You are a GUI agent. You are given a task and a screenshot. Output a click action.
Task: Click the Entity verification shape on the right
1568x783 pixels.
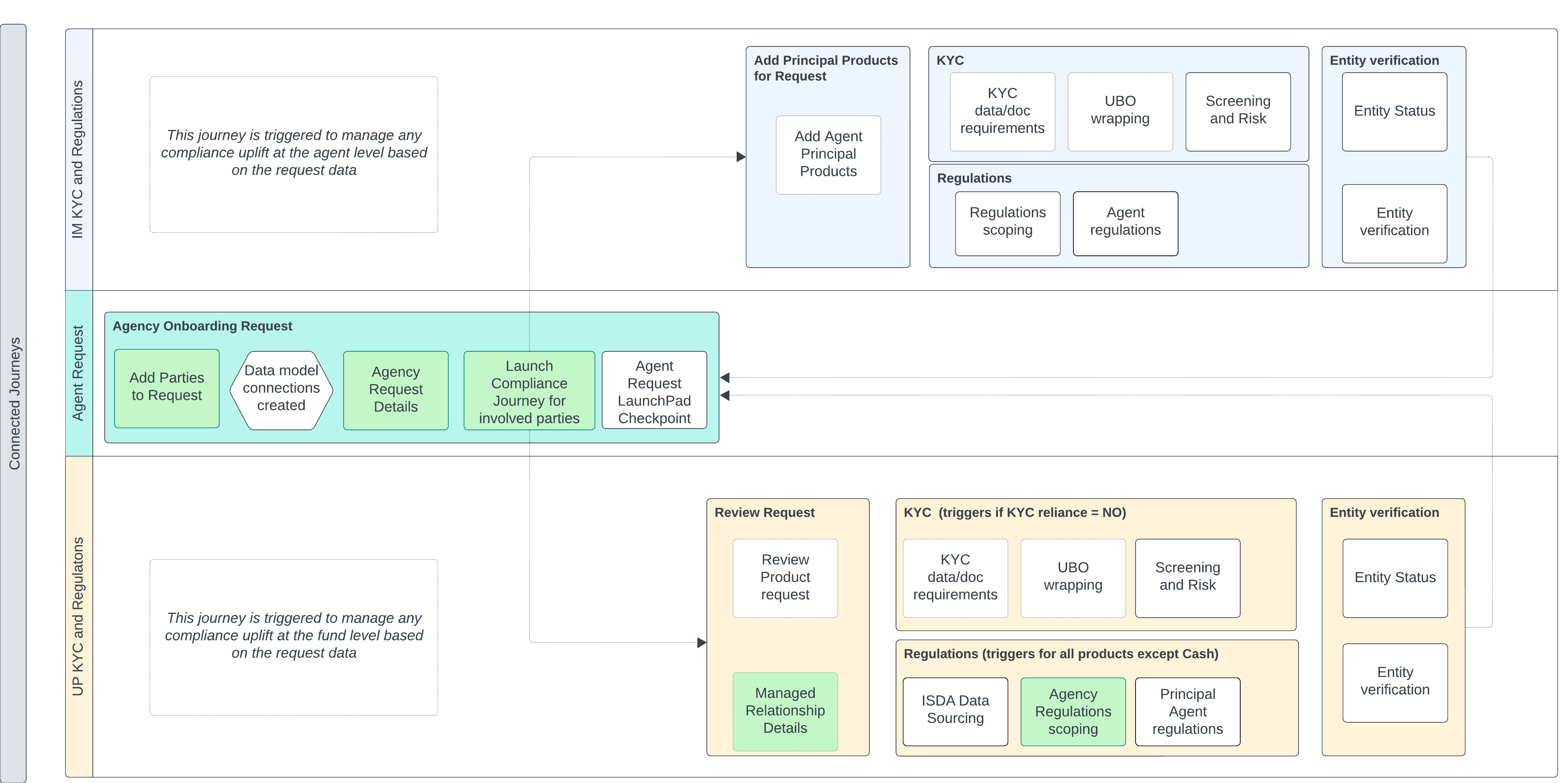(1394, 222)
